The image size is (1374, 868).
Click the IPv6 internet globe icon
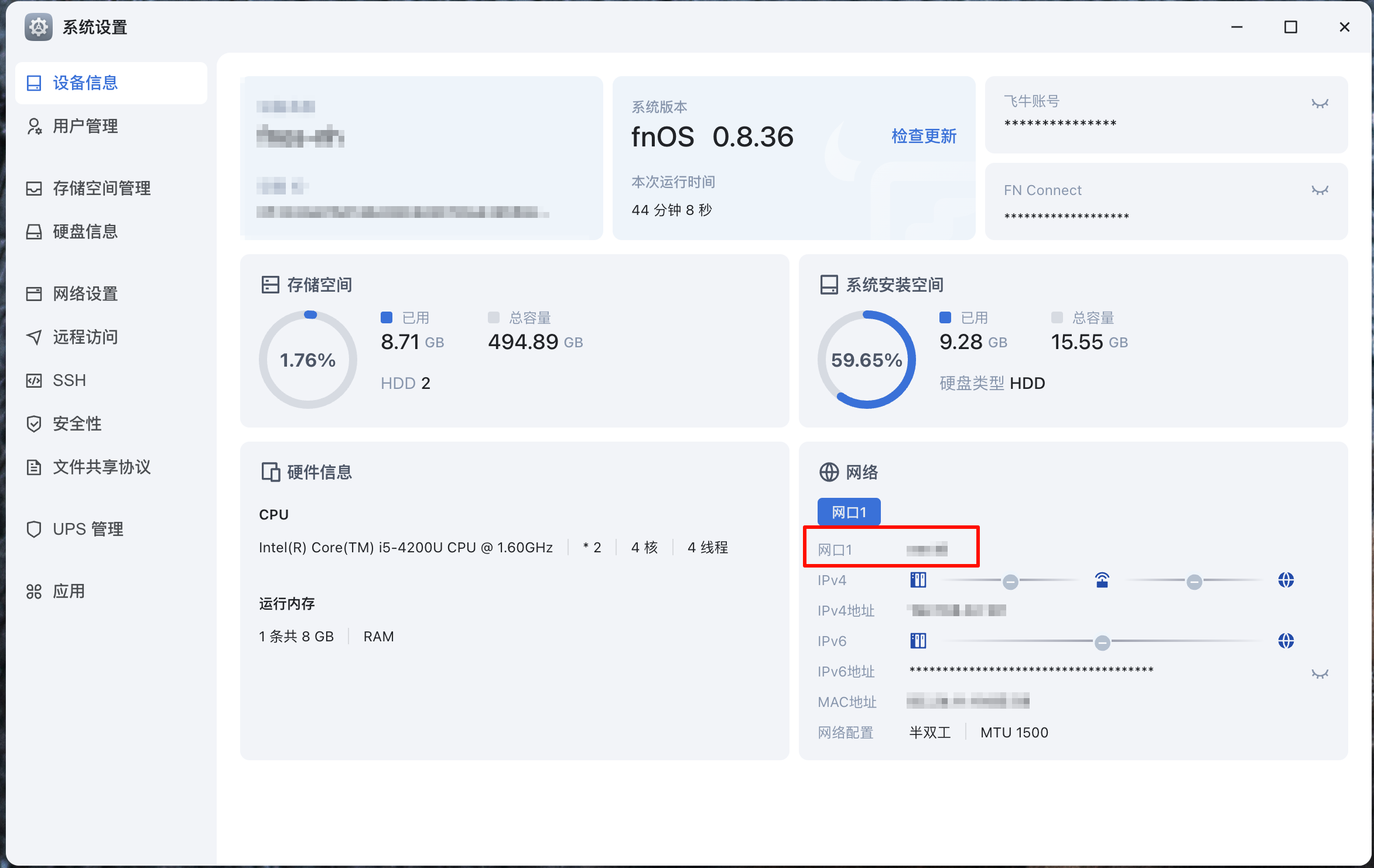coord(1286,641)
